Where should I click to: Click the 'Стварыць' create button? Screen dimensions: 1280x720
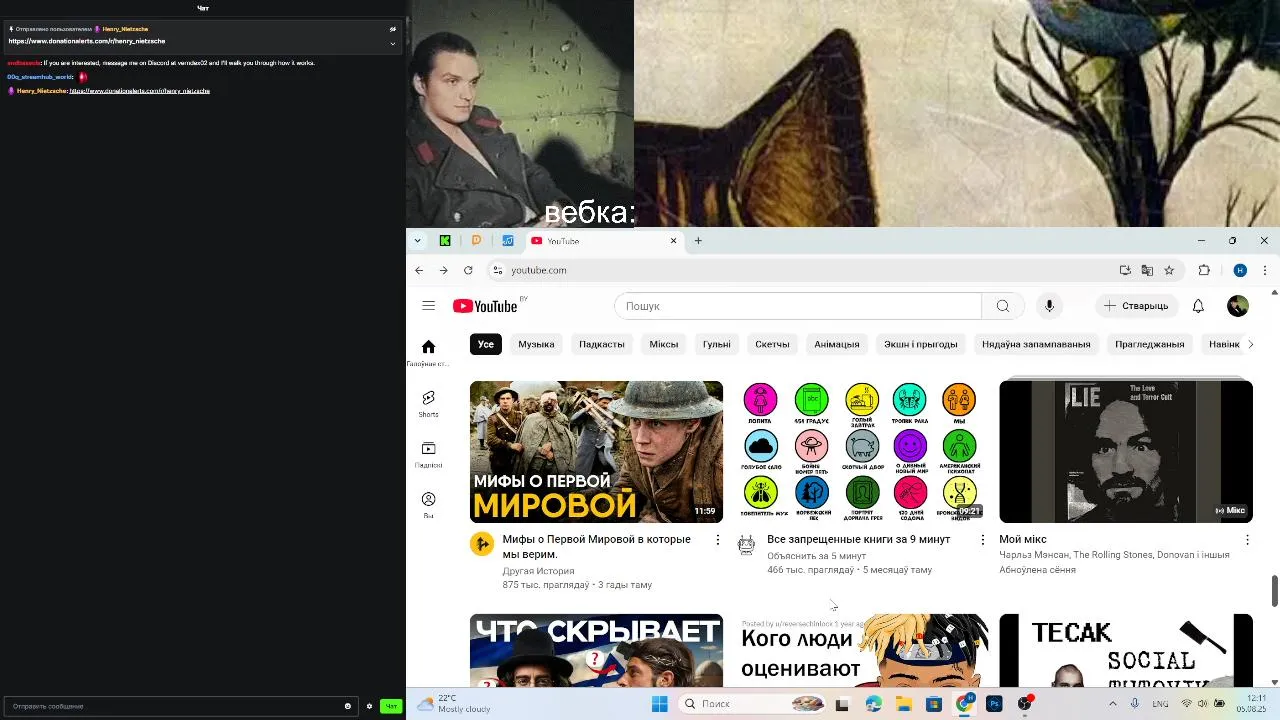click(1136, 306)
